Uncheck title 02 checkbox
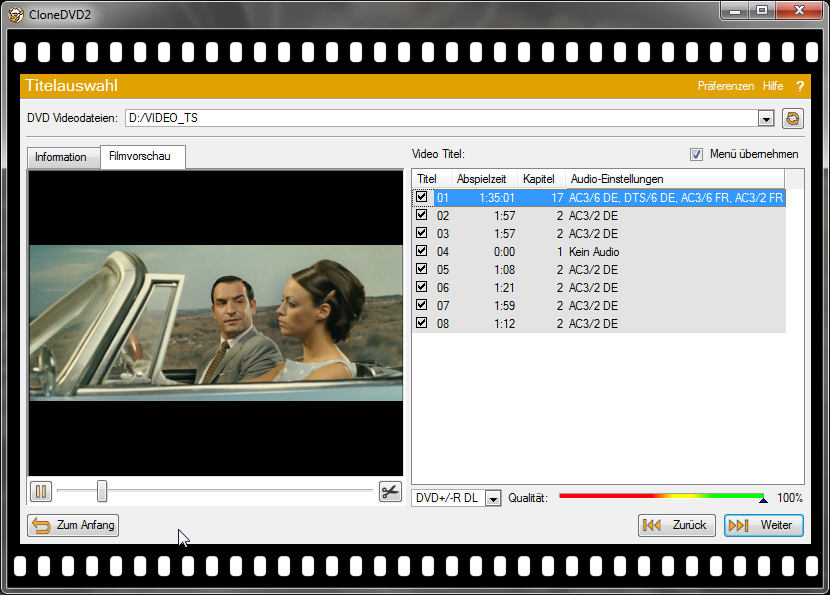Viewport: 830px width, 595px height. pos(421,215)
